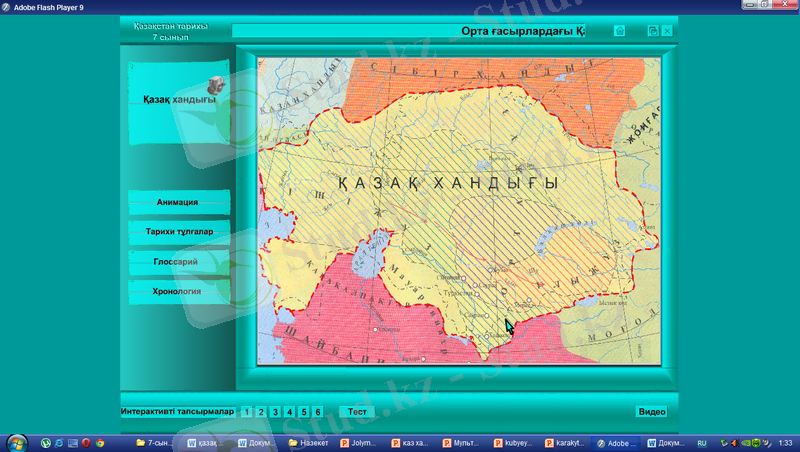Click the home icon in the header
The width and height of the screenshot is (800, 452).
pyautogui.click(x=620, y=31)
